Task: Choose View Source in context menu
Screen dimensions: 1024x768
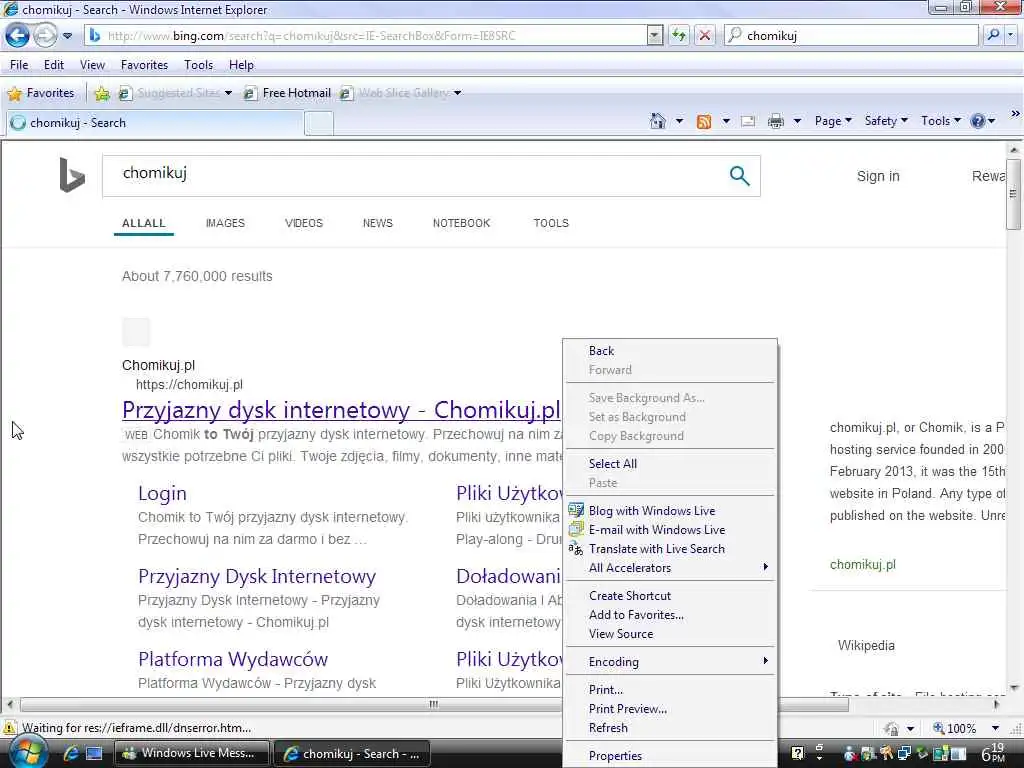Action: coord(671,633)
